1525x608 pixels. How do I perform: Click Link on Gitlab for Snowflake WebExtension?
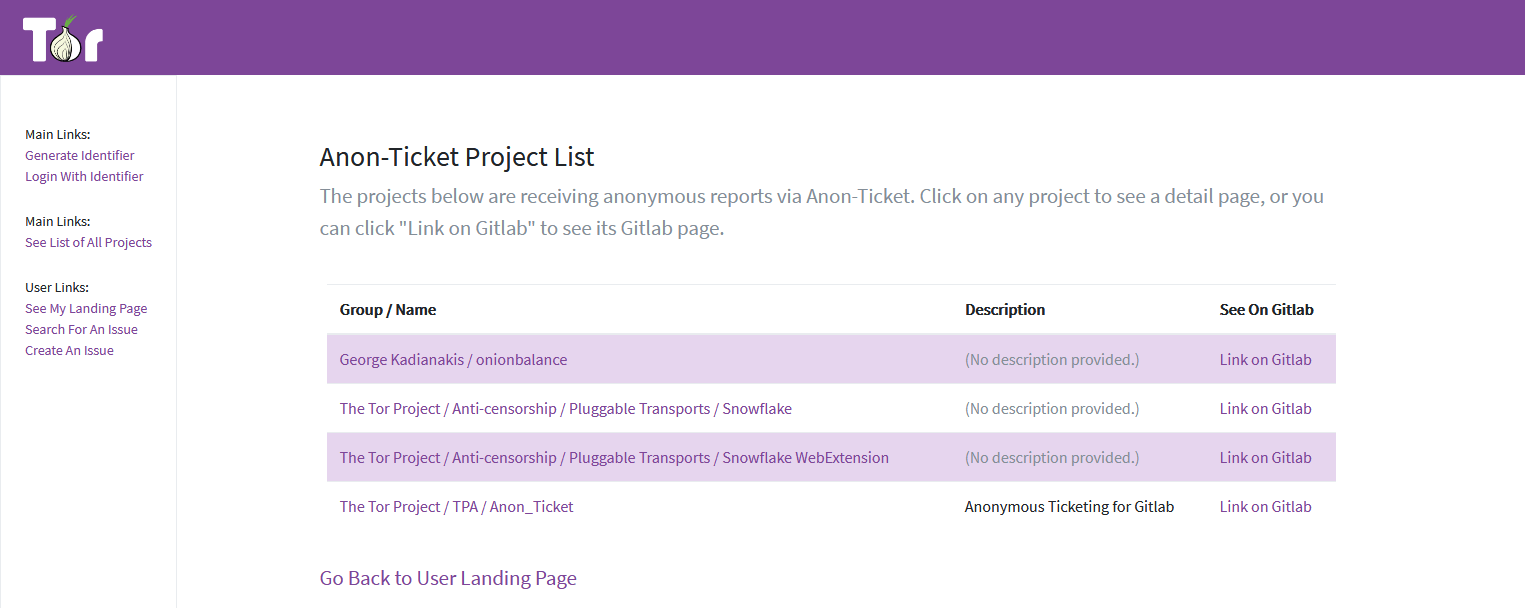click(1265, 457)
